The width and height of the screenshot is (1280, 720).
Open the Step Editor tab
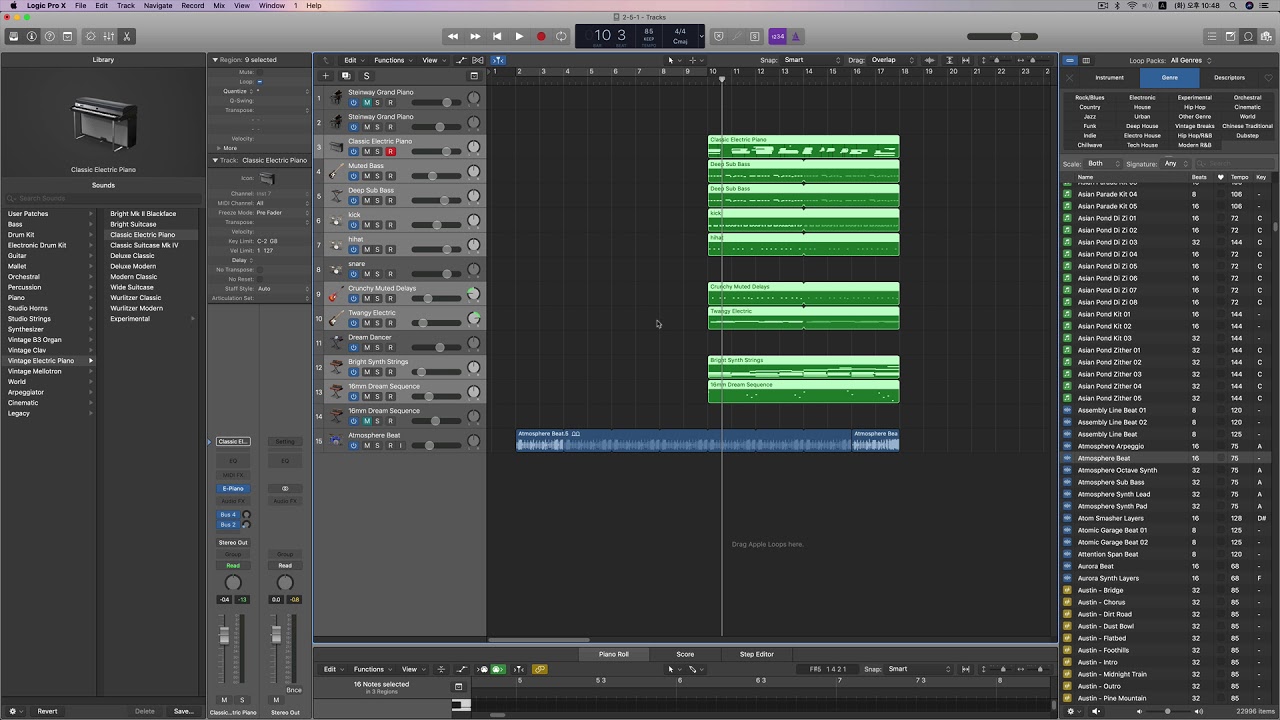pos(757,654)
